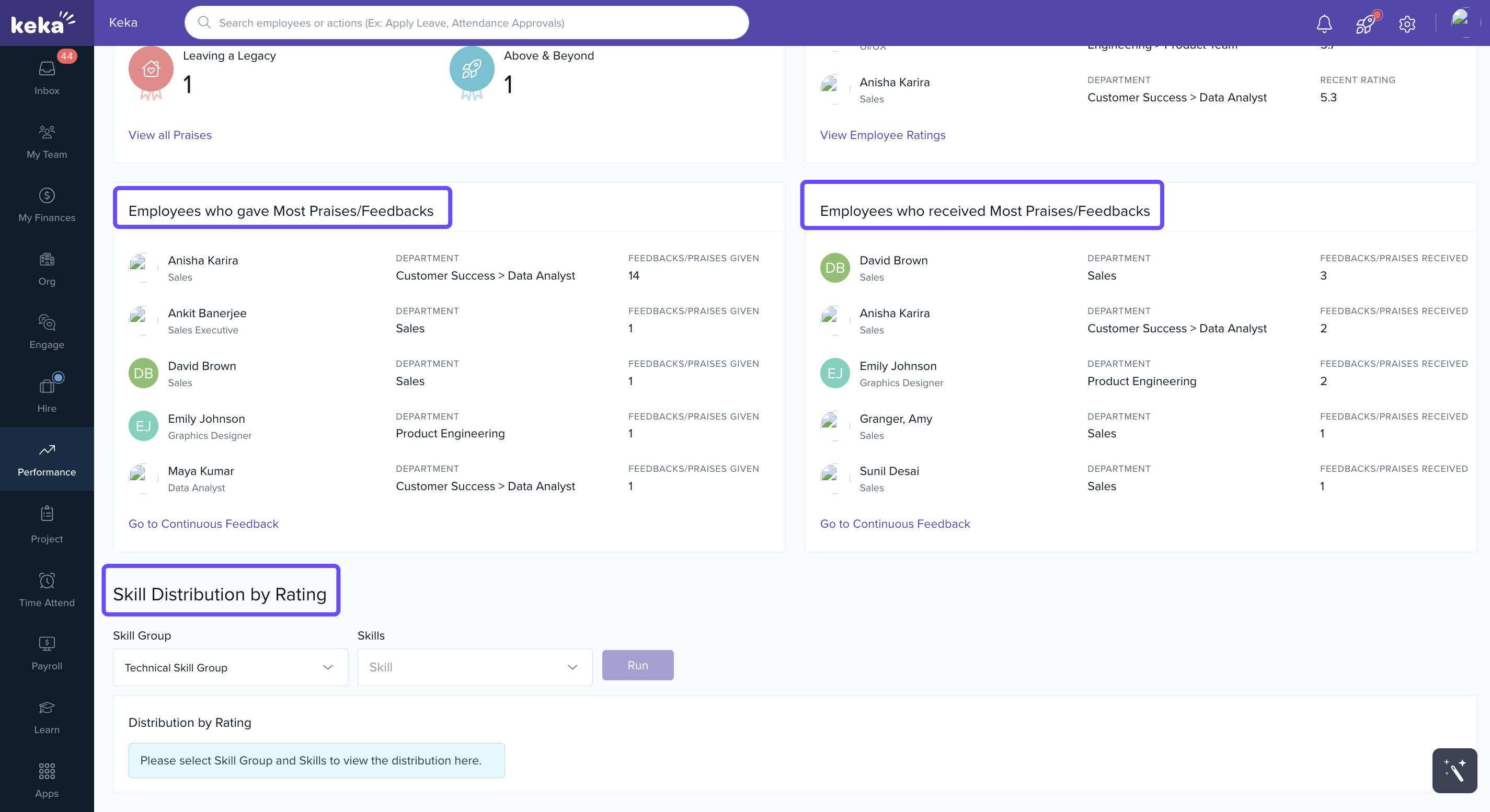Click the employee search bar
This screenshot has height=812, width=1490.
pyautogui.click(x=466, y=22)
